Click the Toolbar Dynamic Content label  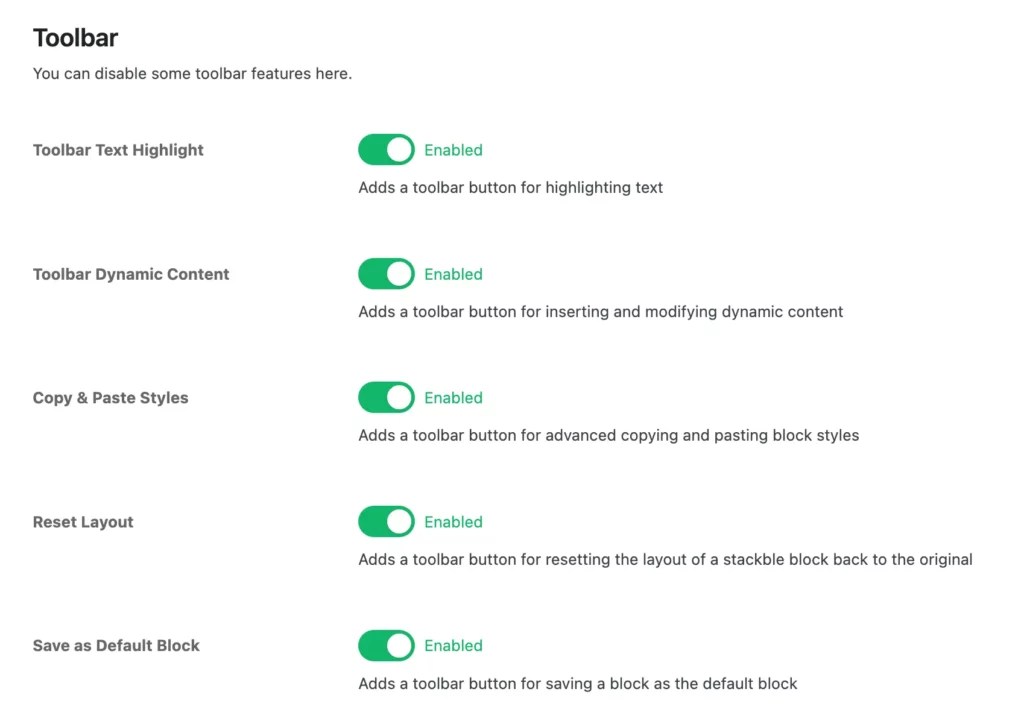(x=131, y=274)
